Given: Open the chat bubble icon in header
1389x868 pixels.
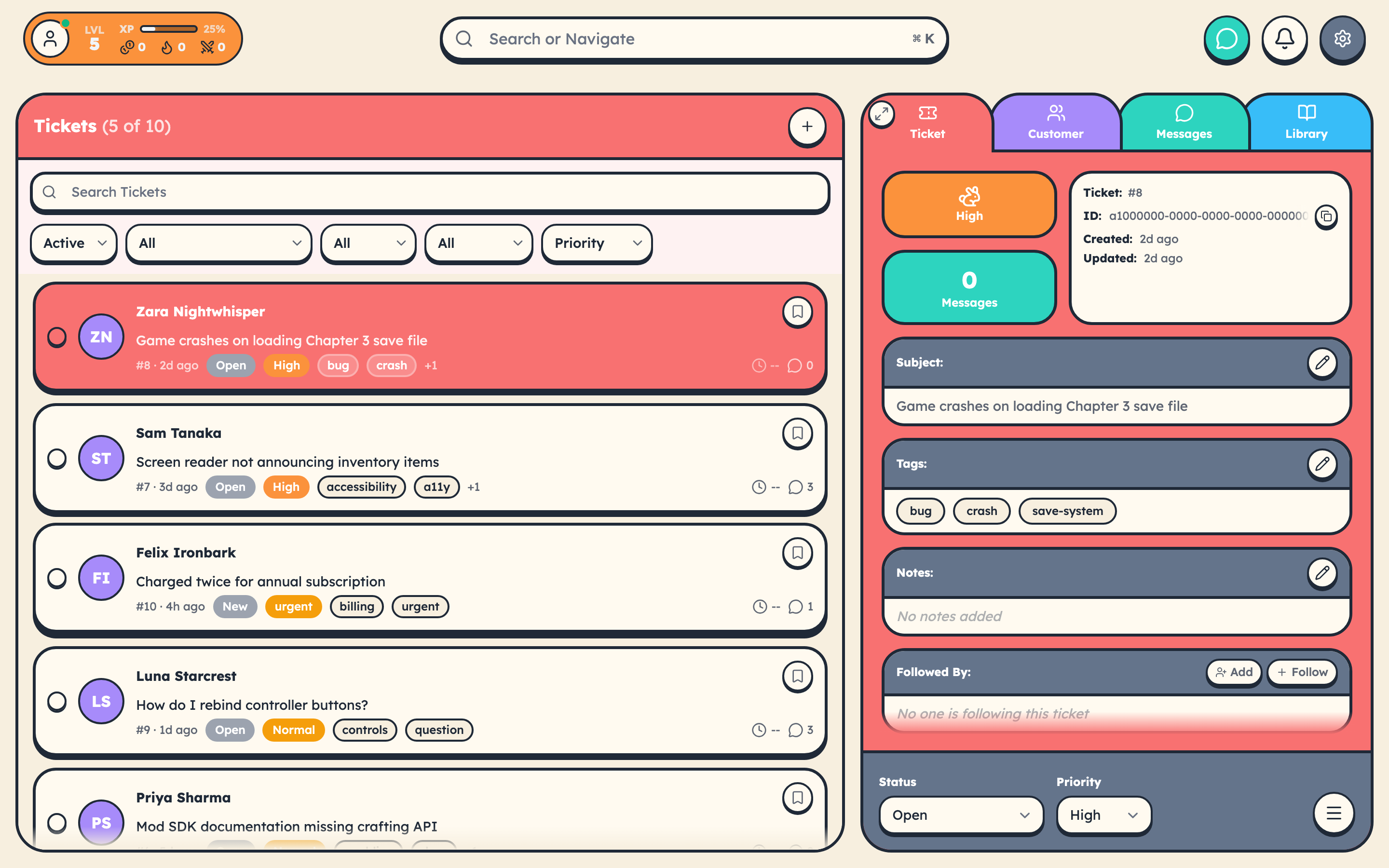Looking at the screenshot, I should (1226, 39).
